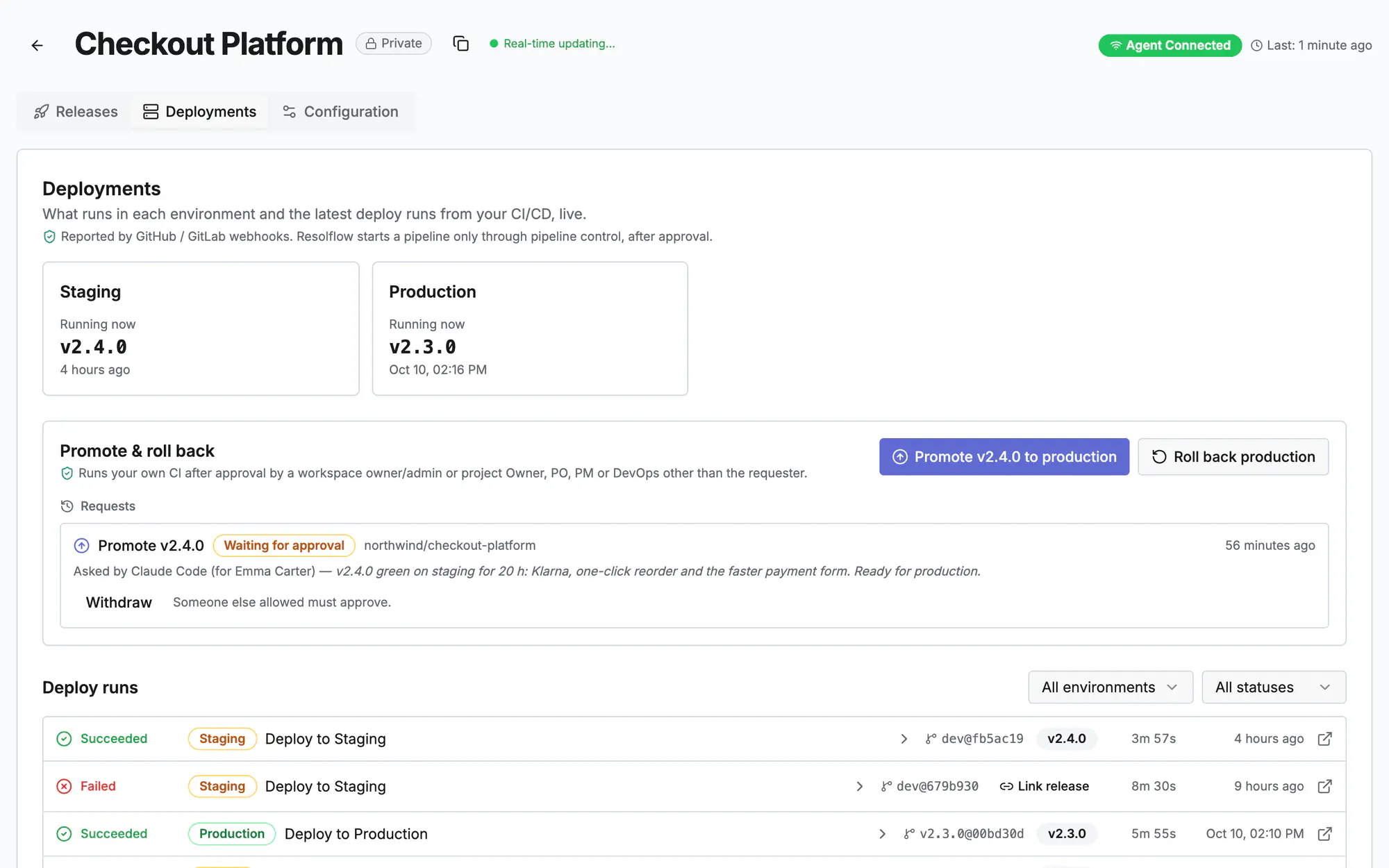
Task: Click commit reference dev@679b930
Action: [938, 786]
